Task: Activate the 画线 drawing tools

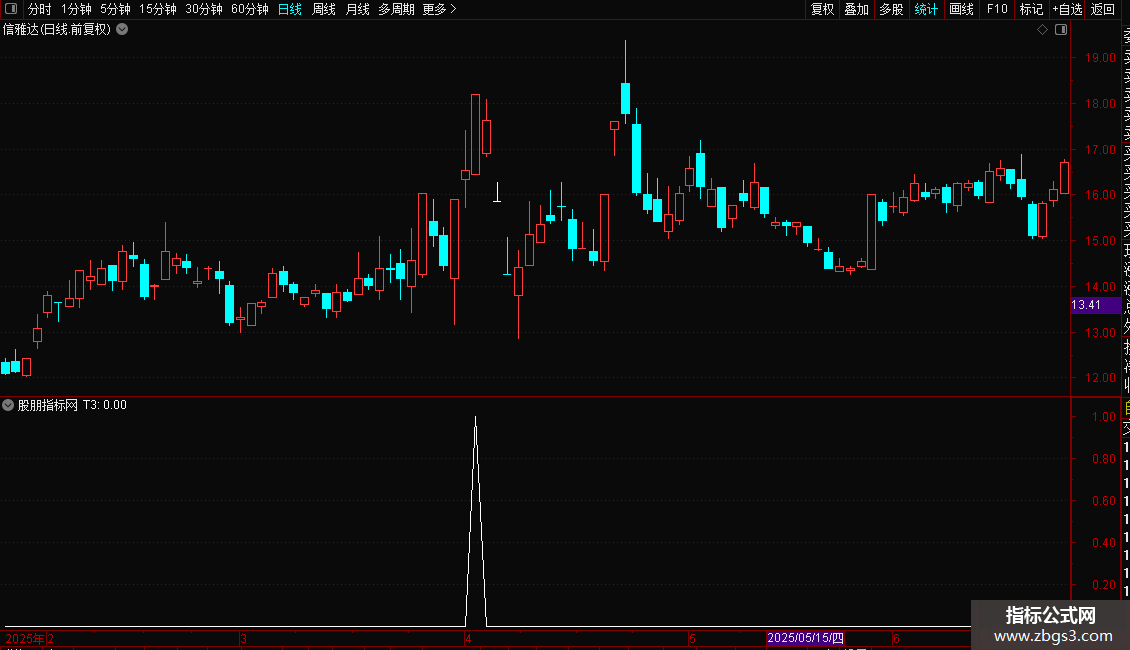Action: 961,9
